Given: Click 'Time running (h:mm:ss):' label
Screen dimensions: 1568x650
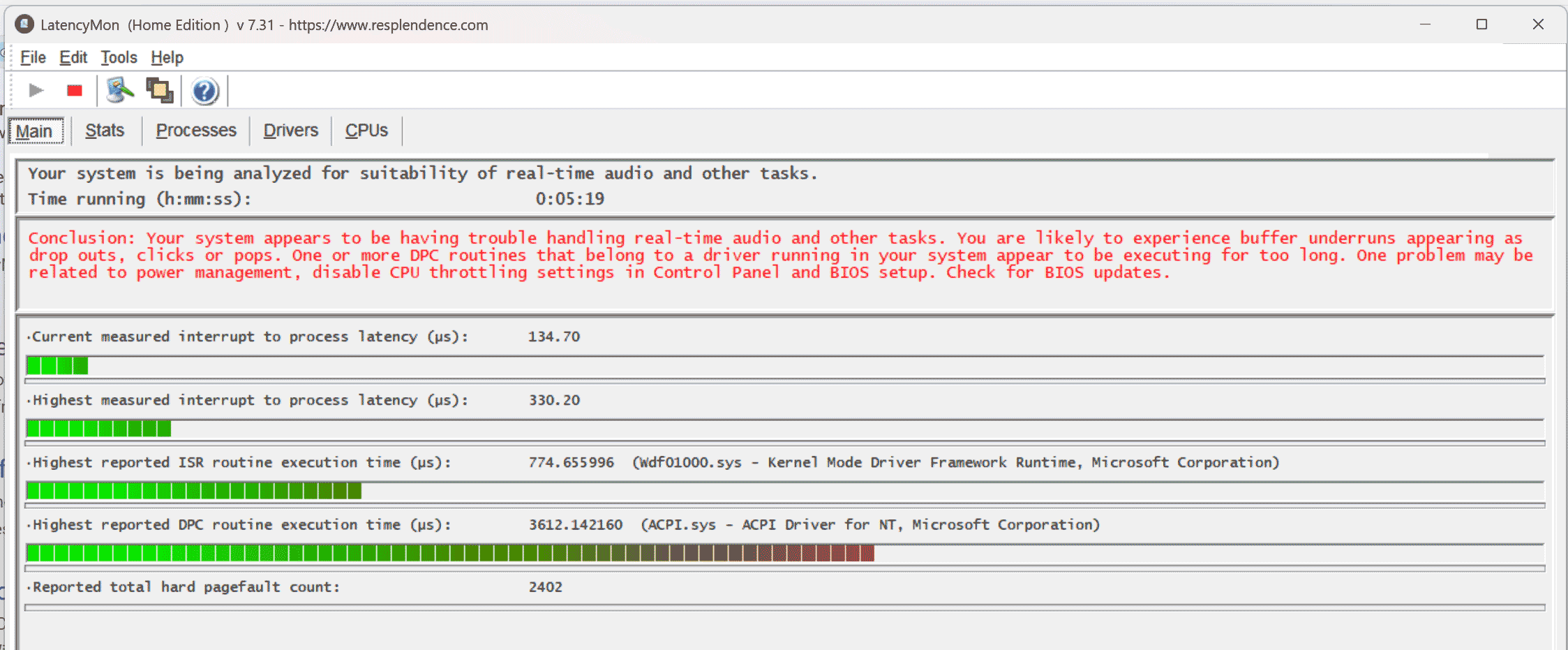Looking at the screenshot, I should (x=140, y=199).
